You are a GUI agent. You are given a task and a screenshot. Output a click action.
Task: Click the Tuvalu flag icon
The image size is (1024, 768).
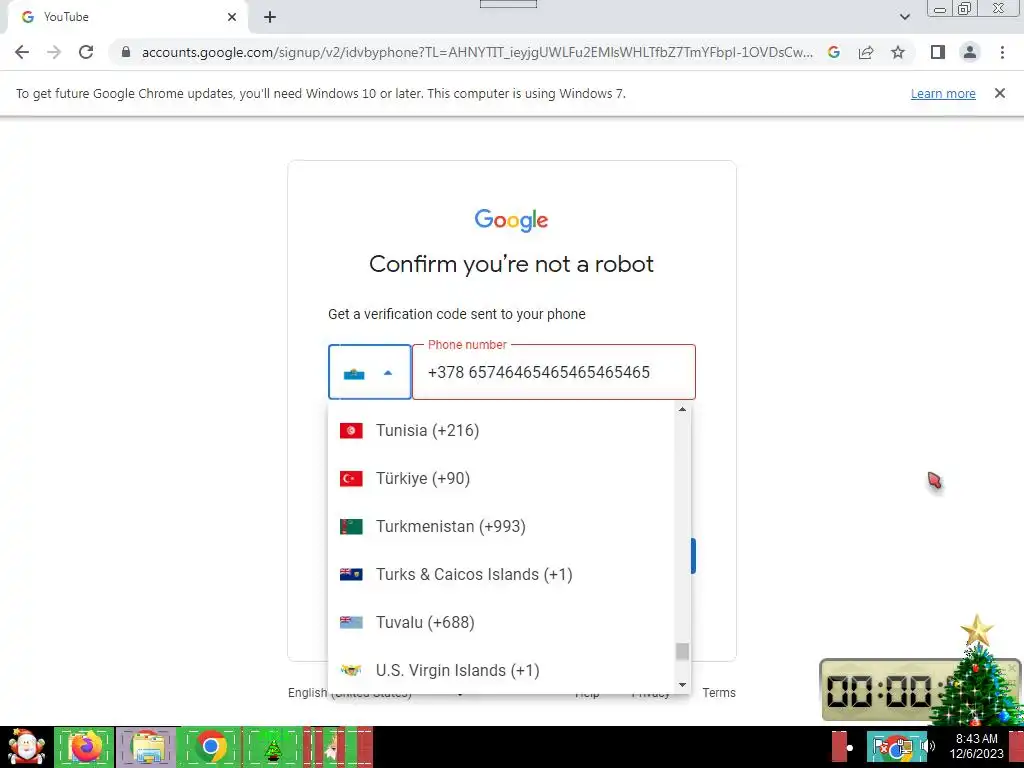(x=351, y=622)
